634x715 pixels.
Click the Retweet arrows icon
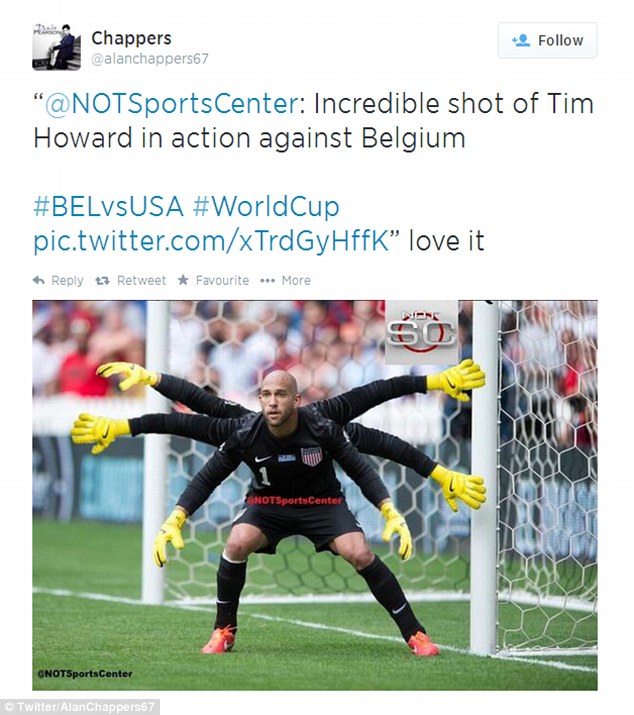tap(102, 280)
